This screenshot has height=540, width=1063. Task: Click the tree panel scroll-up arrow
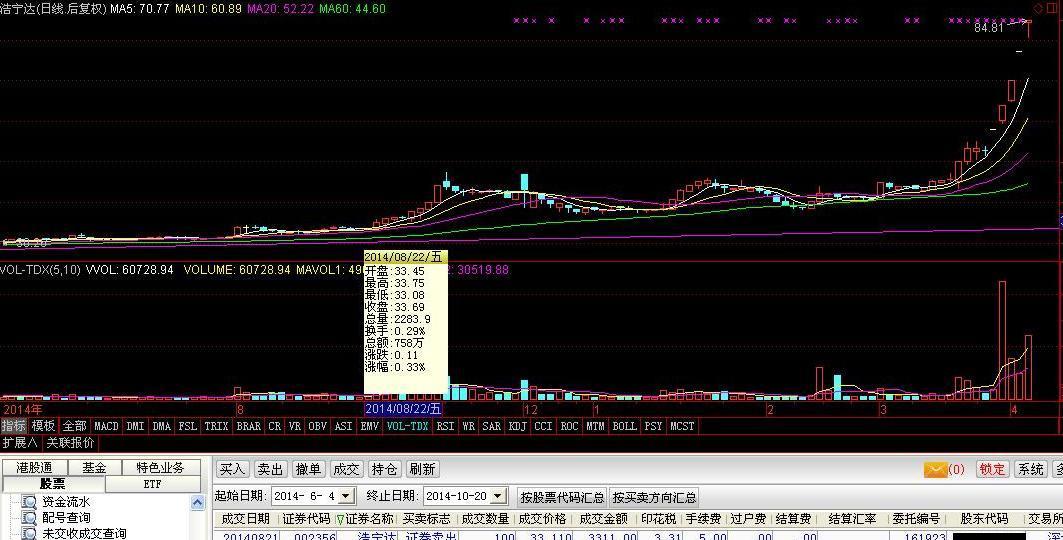[x=197, y=502]
